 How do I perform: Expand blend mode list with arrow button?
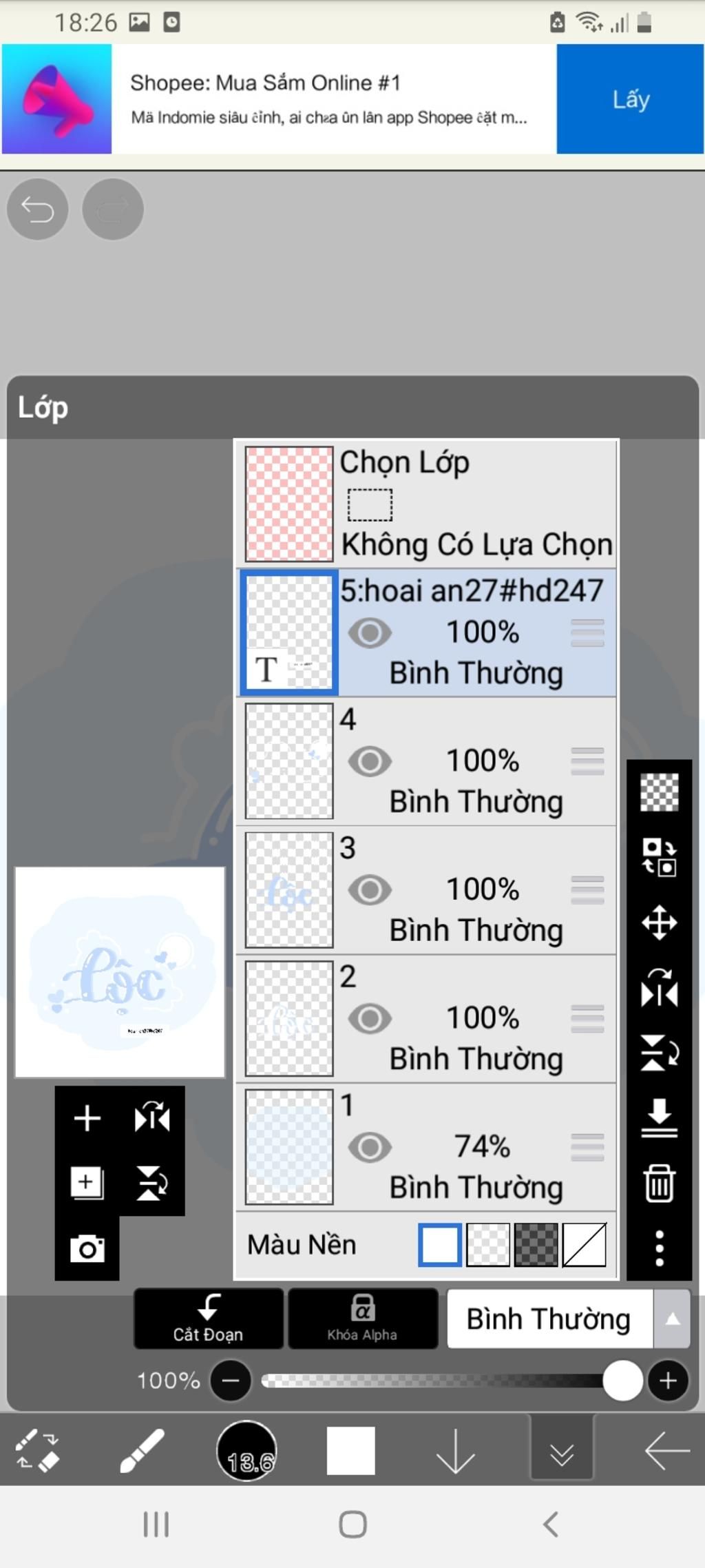tap(672, 1319)
